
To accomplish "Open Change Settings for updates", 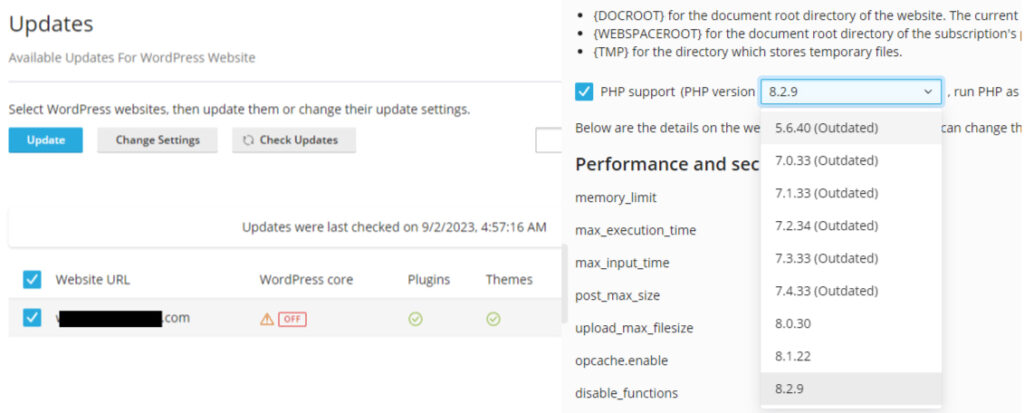I will (157, 140).
